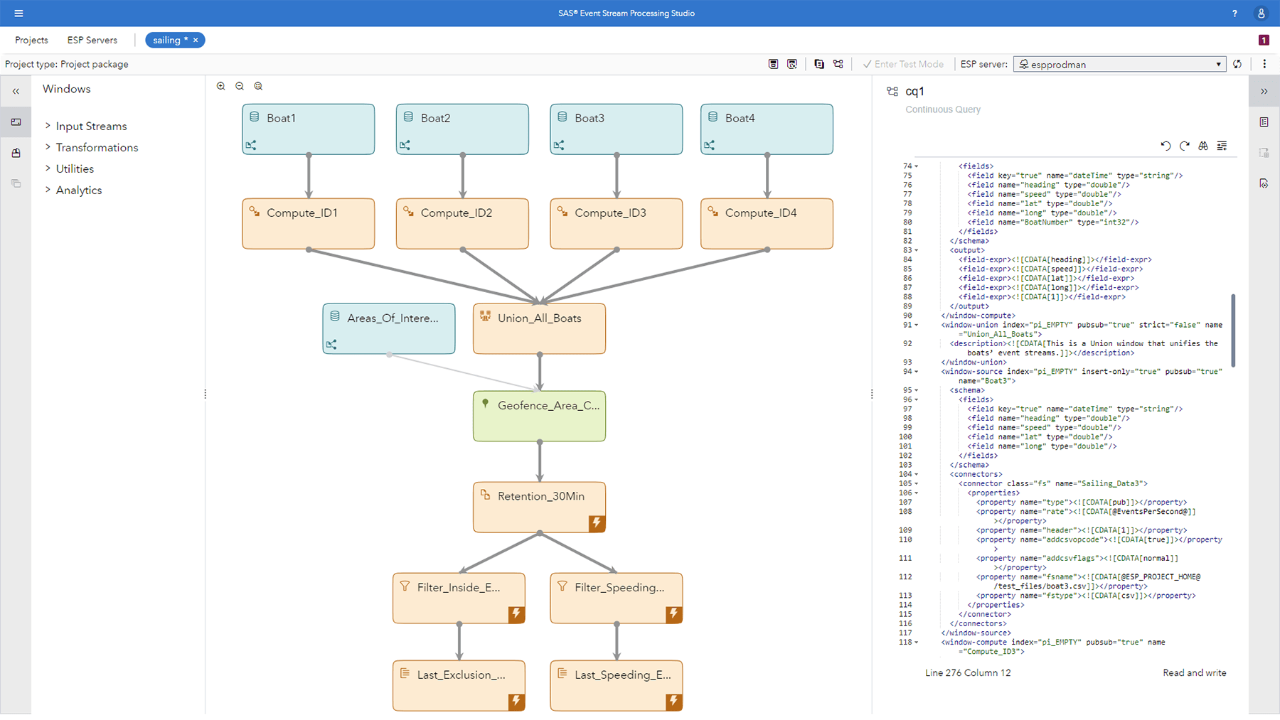This screenshot has width=1280, height=720.
Task: Open the hamburger main menu
Action: coord(18,13)
